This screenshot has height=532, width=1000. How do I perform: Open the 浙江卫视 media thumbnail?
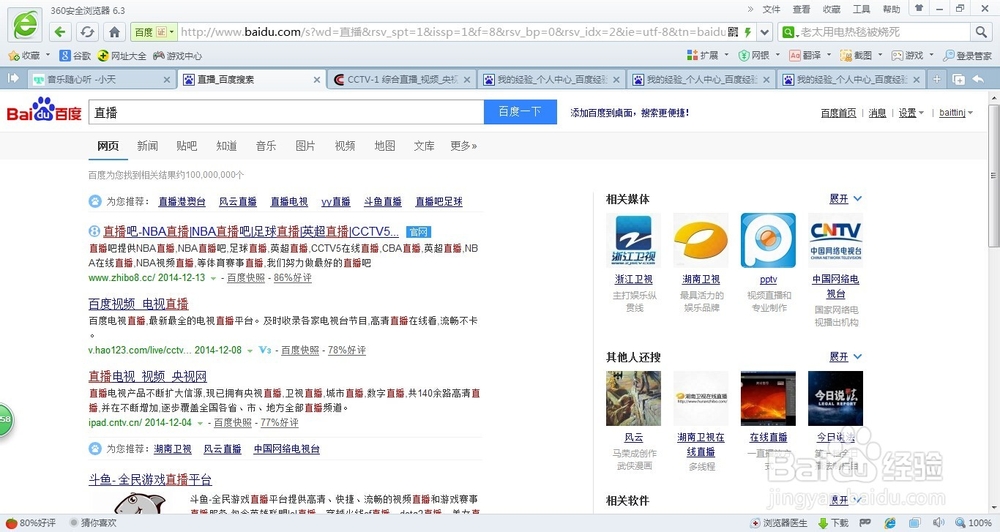[633, 240]
